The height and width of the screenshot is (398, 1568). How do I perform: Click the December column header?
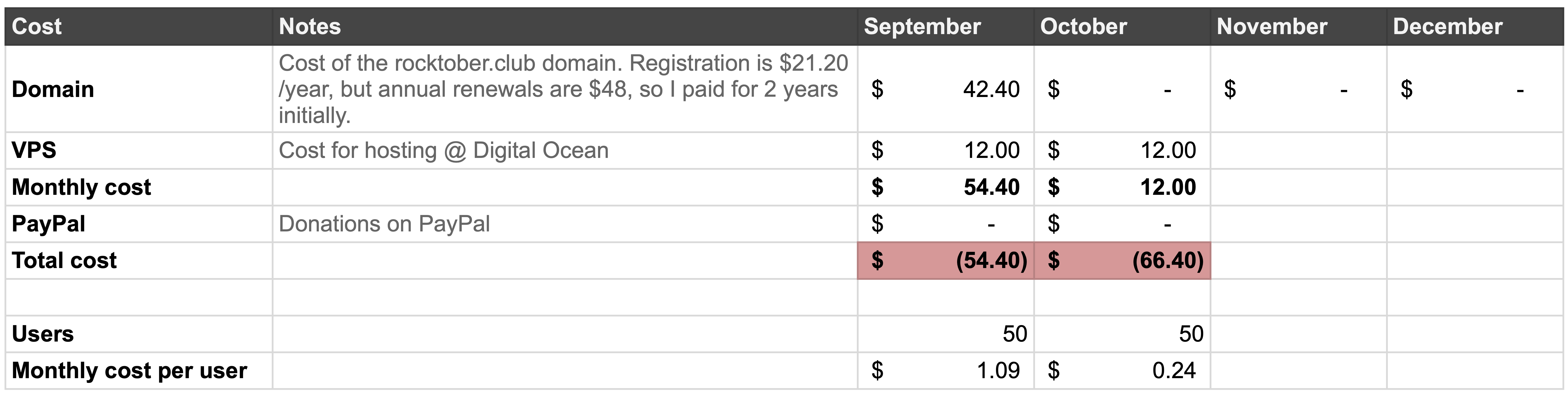click(x=1475, y=27)
